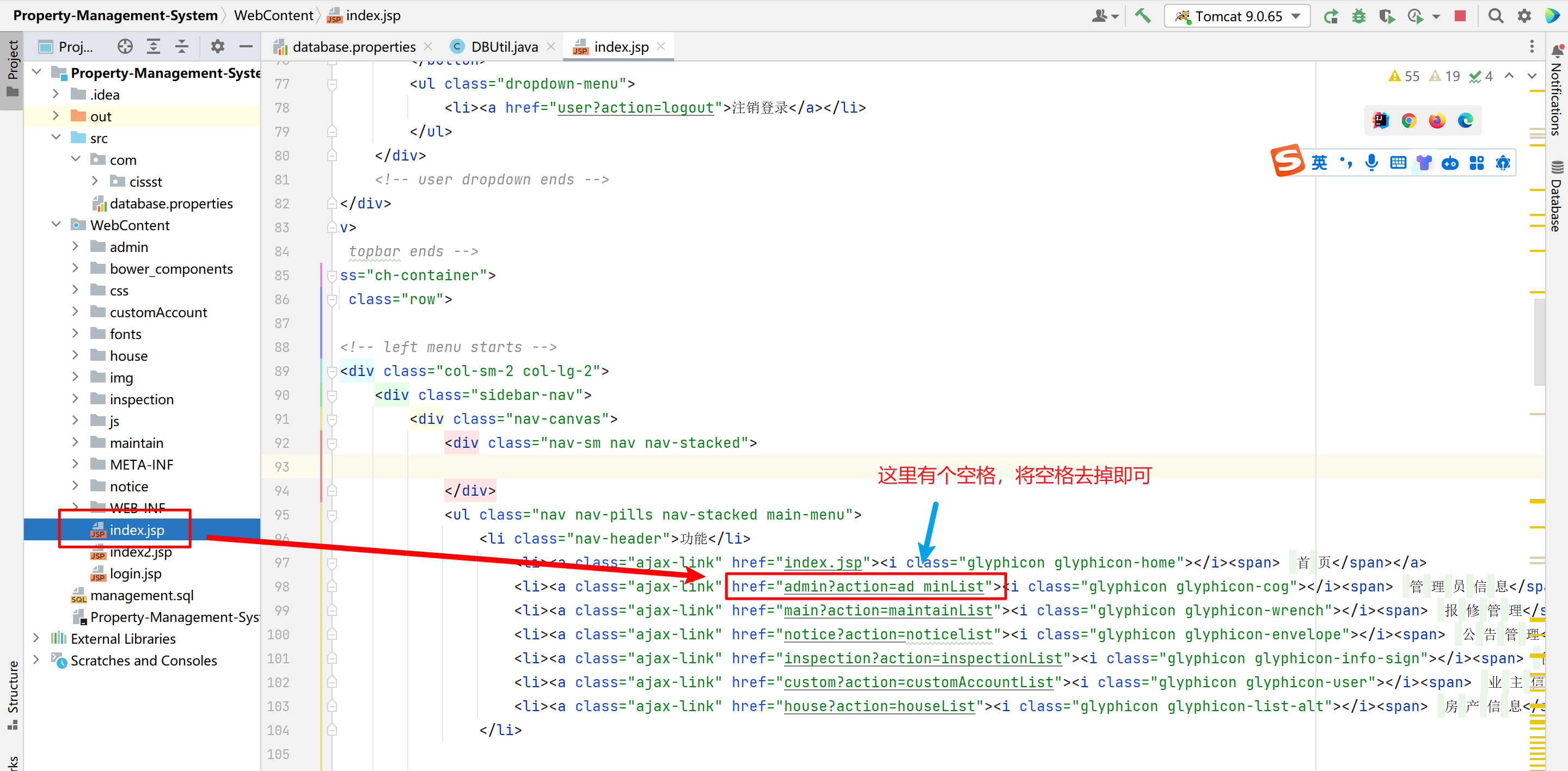Viewport: 1568px width, 771px height.
Task: Open page in Chrome browser icon
Action: tap(1408, 120)
